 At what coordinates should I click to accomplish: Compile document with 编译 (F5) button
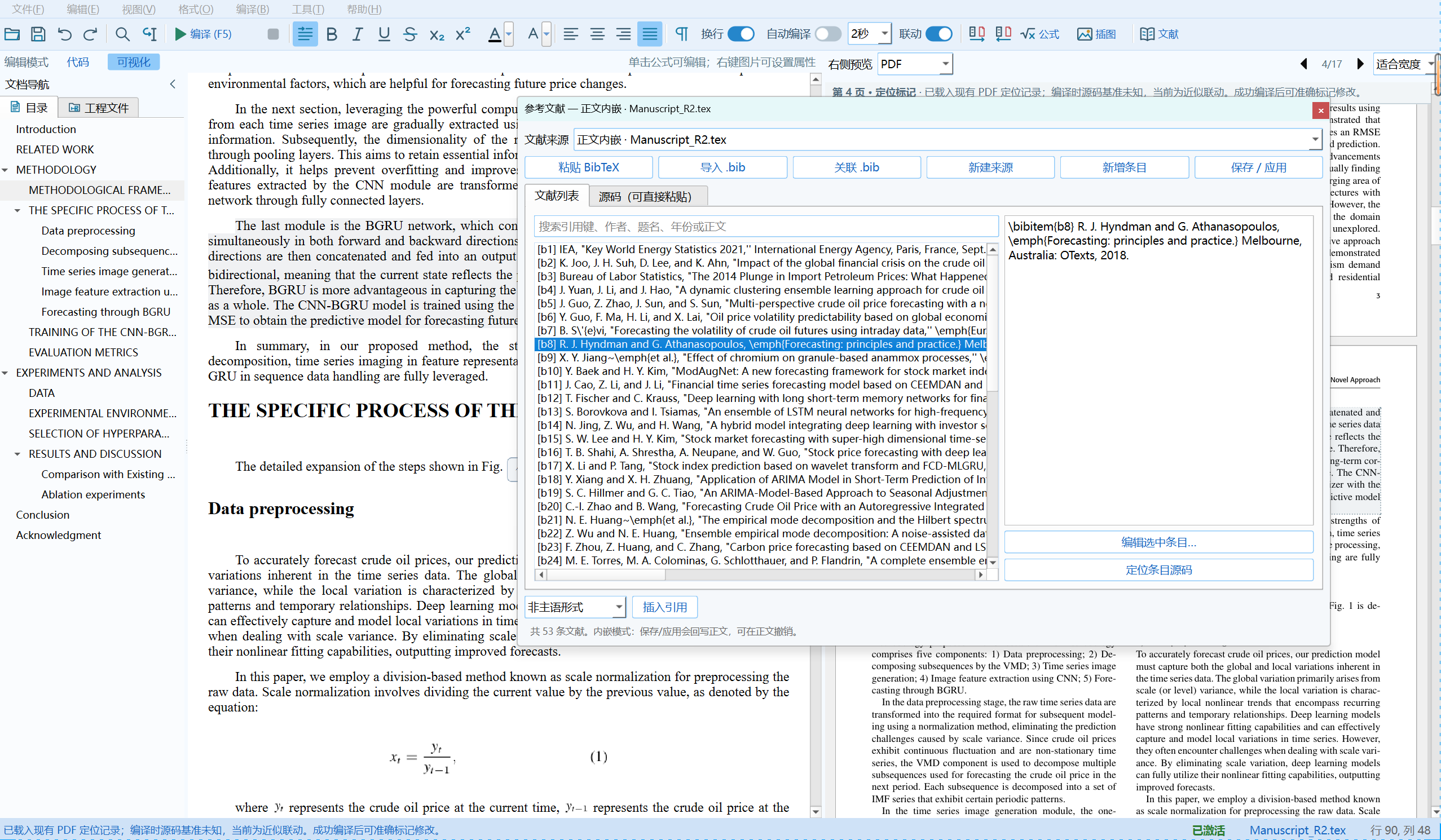pyautogui.click(x=203, y=34)
